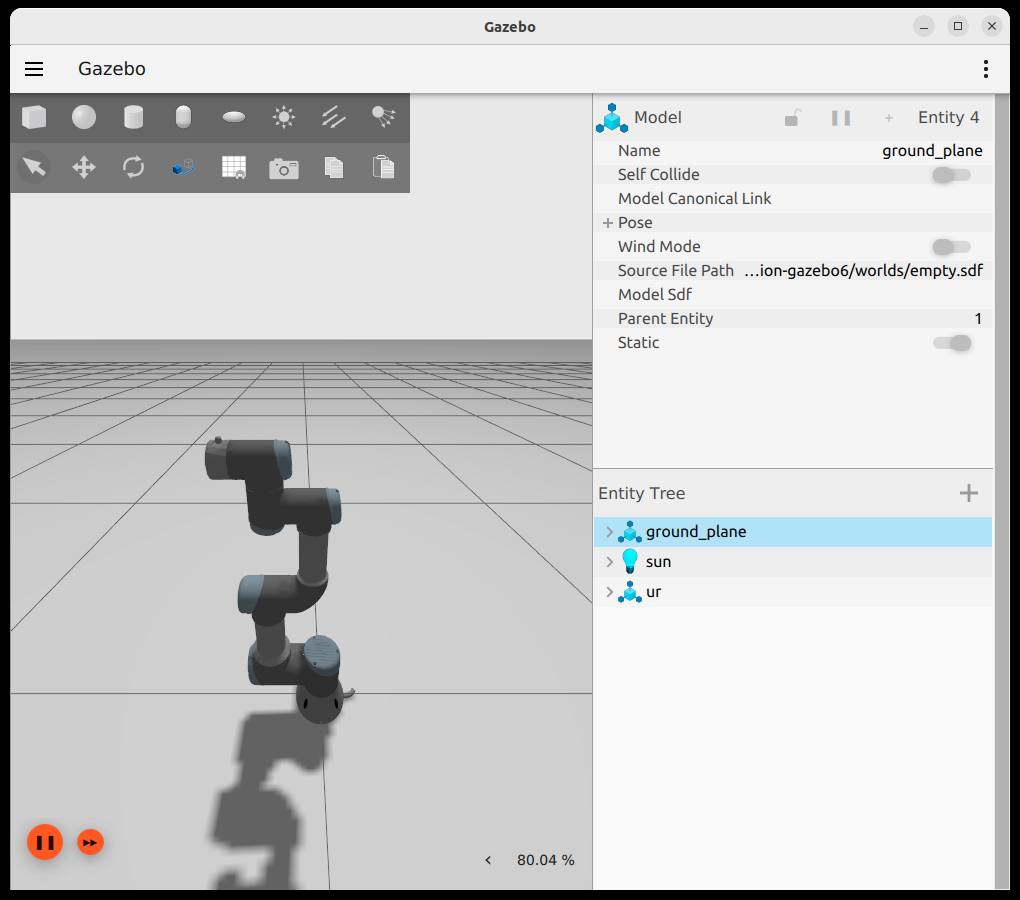Viewport: 1020px width, 900px height.
Task: Minimize the Gazebo window
Action: click(924, 26)
